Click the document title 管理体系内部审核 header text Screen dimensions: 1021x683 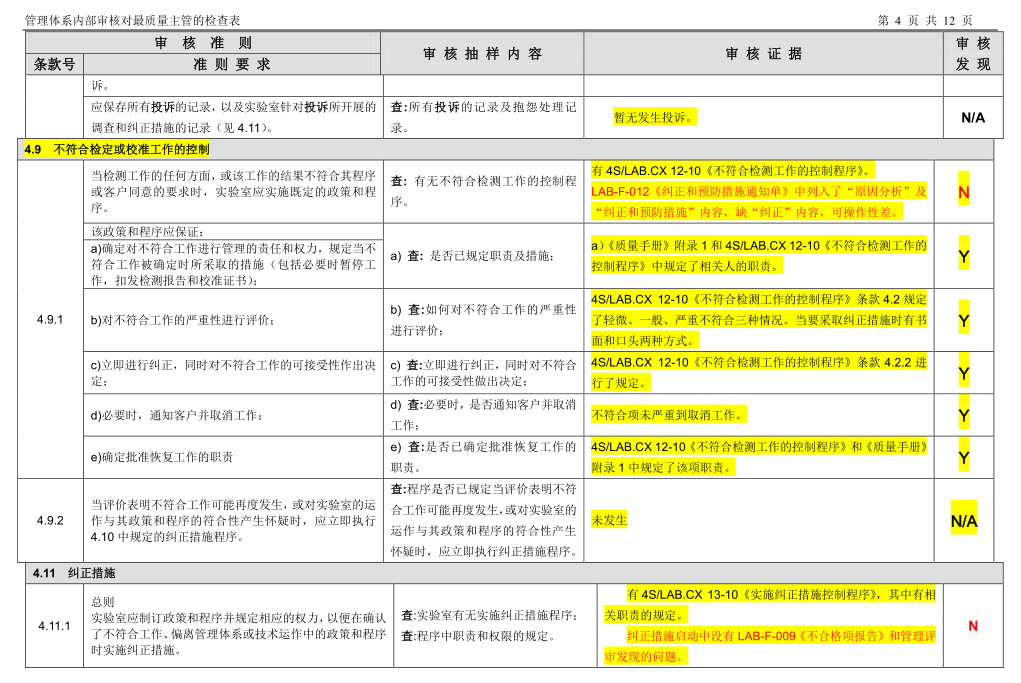(x=133, y=20)
